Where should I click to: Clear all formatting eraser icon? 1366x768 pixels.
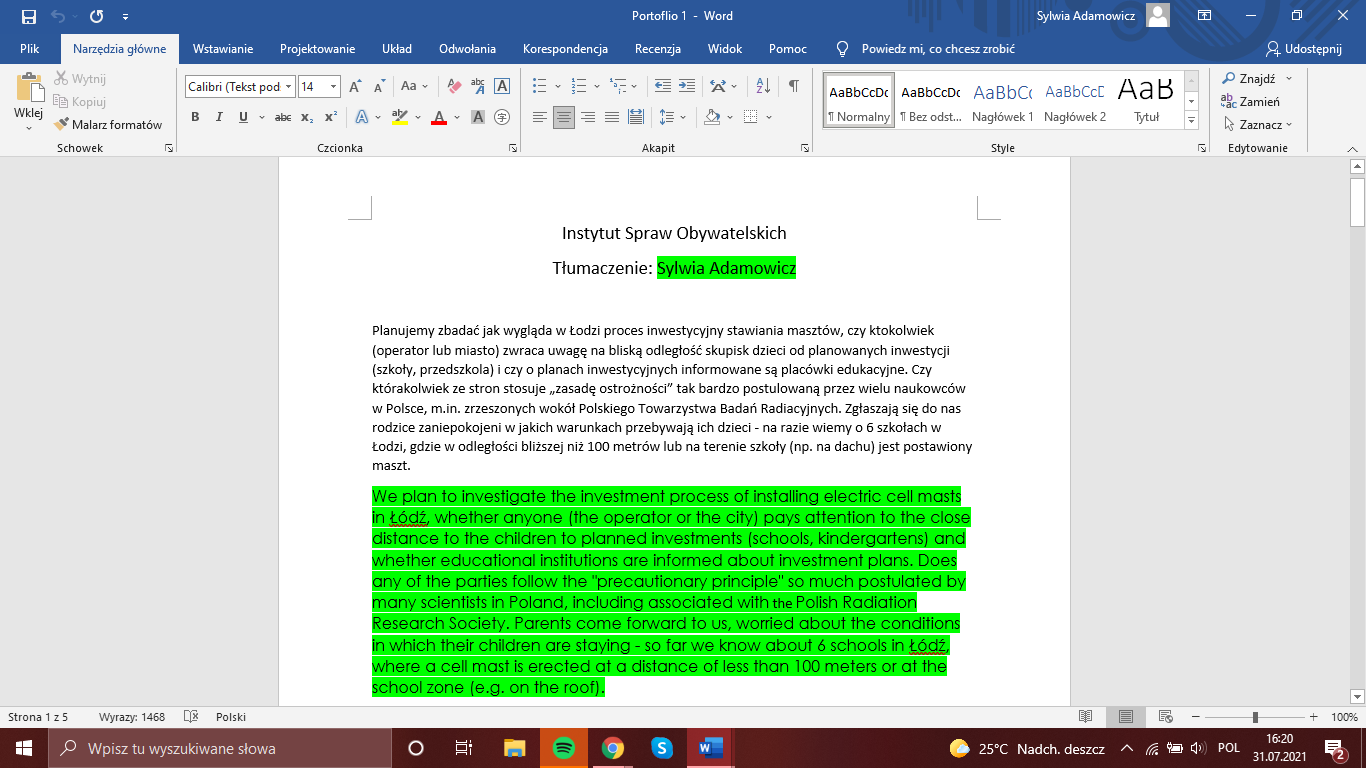pos(454,86)
